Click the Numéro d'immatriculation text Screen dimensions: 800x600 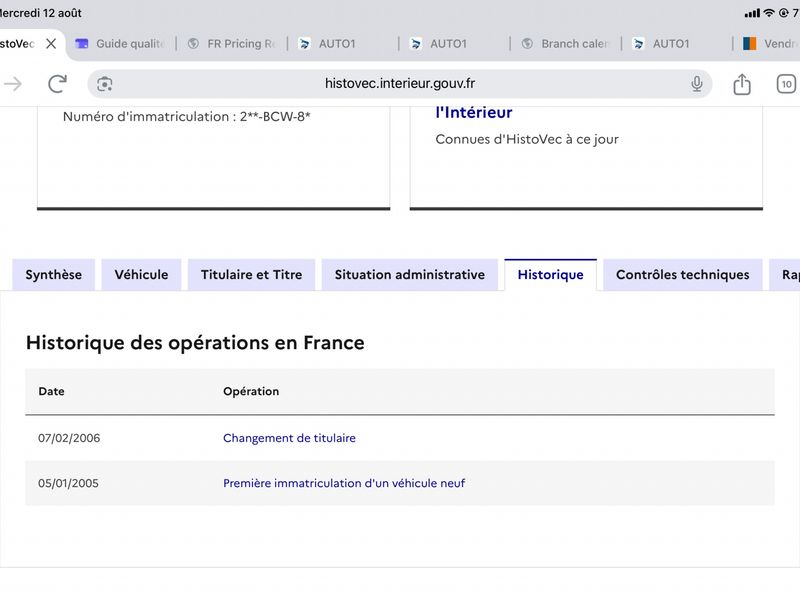187,117
